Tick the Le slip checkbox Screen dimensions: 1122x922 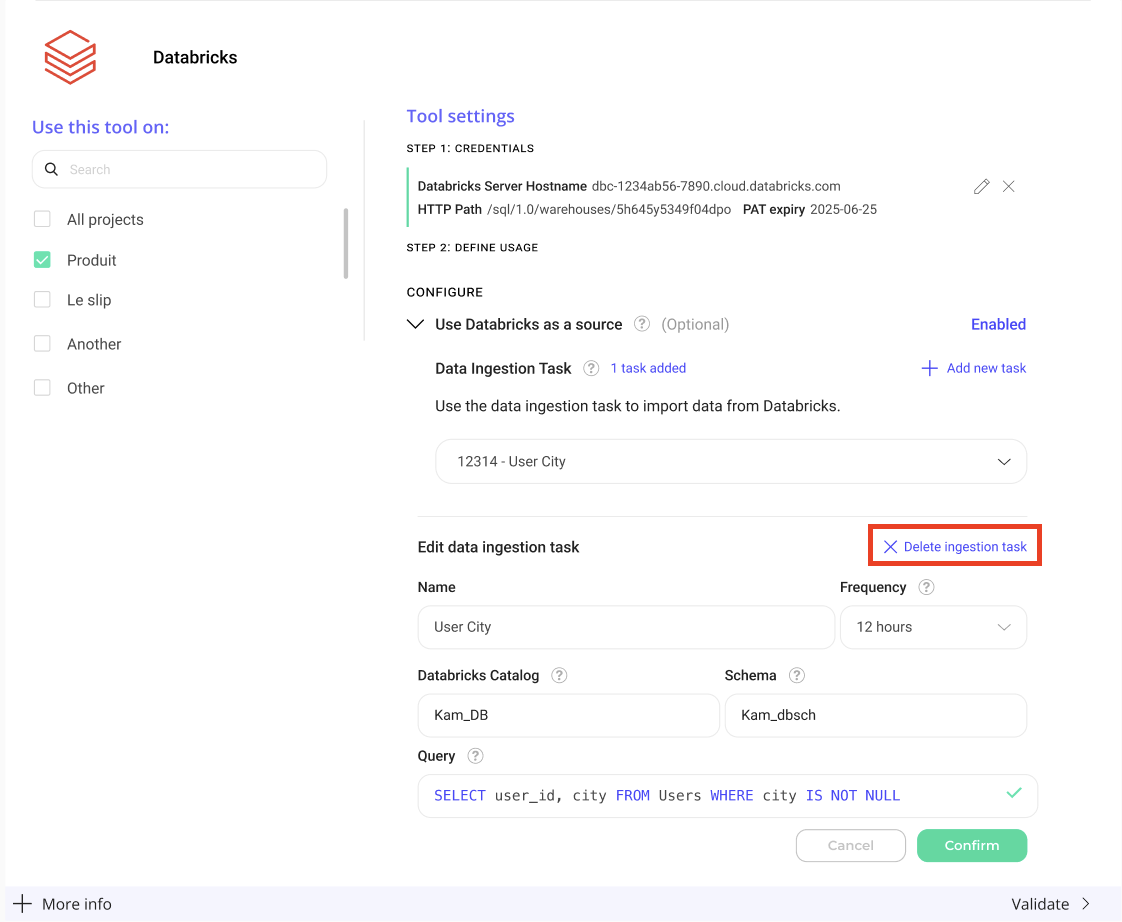42,300
